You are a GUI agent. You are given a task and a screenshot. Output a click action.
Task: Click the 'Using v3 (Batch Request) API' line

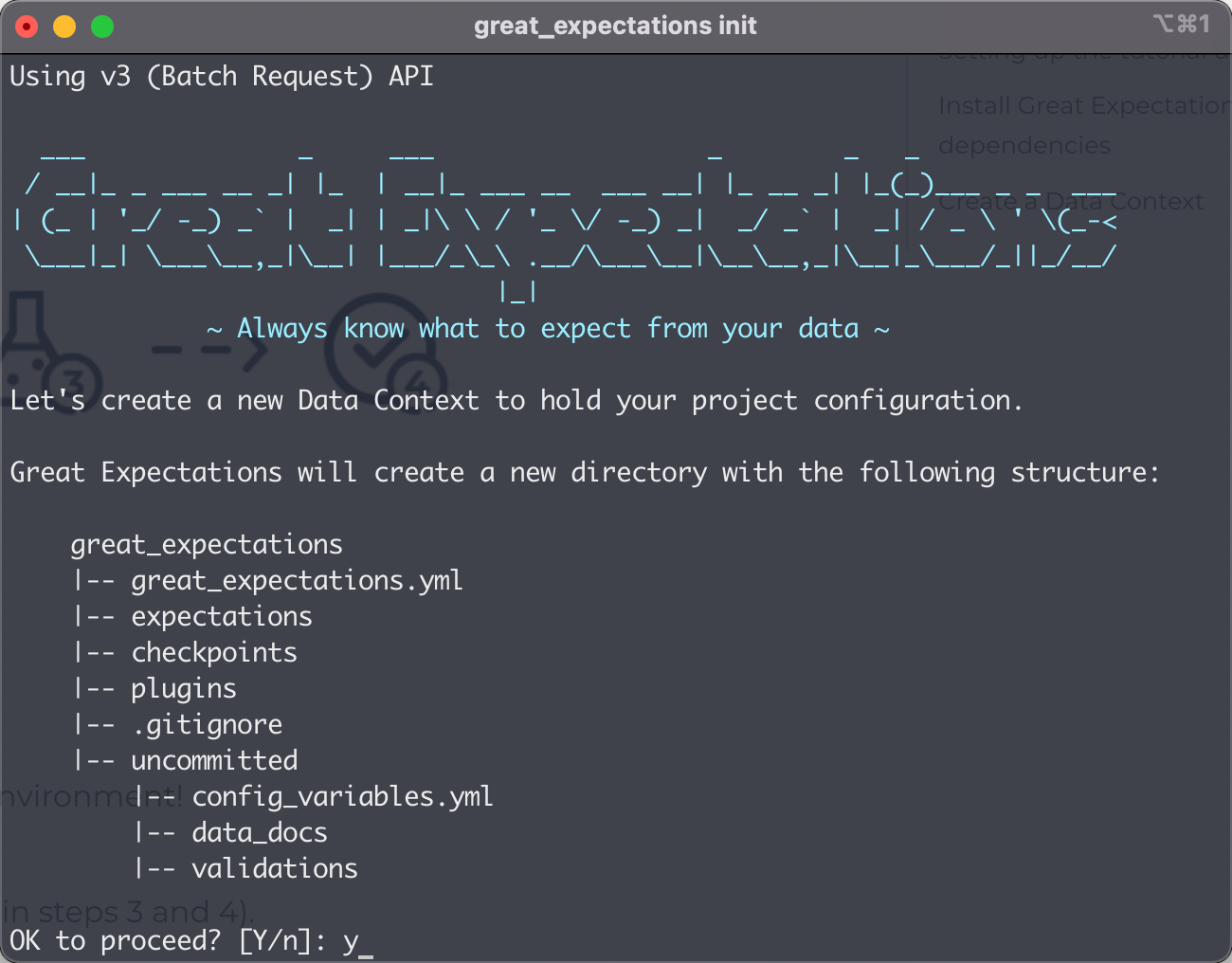[222, 76]
